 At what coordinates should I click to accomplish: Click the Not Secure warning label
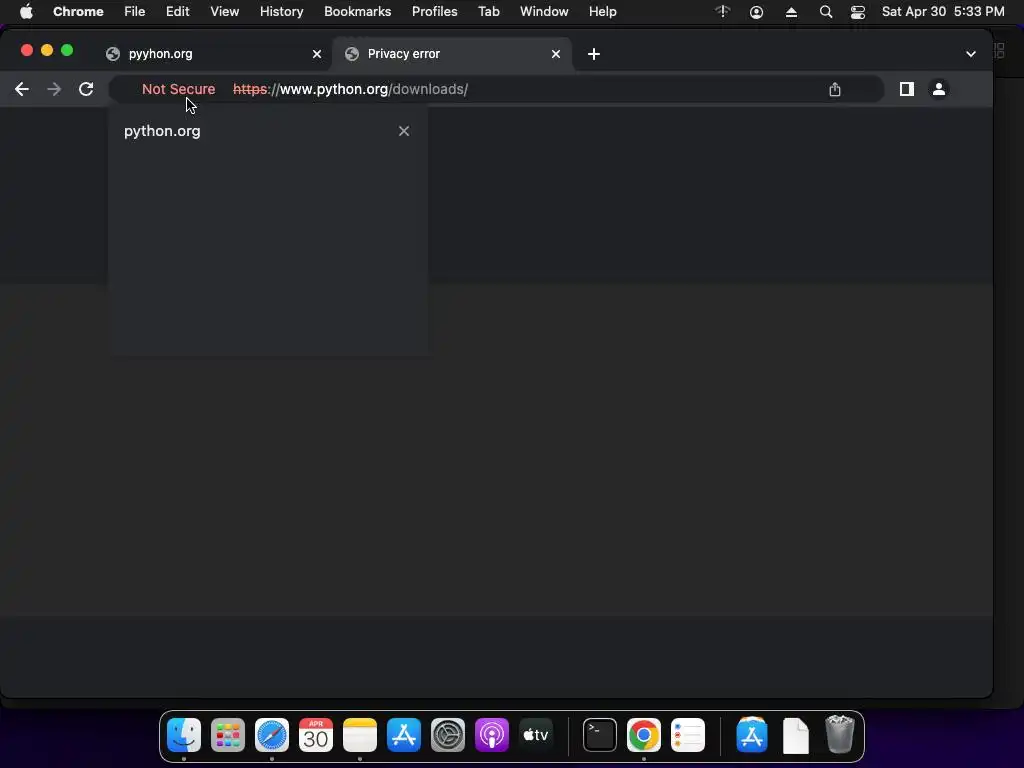tap(178, 89)
